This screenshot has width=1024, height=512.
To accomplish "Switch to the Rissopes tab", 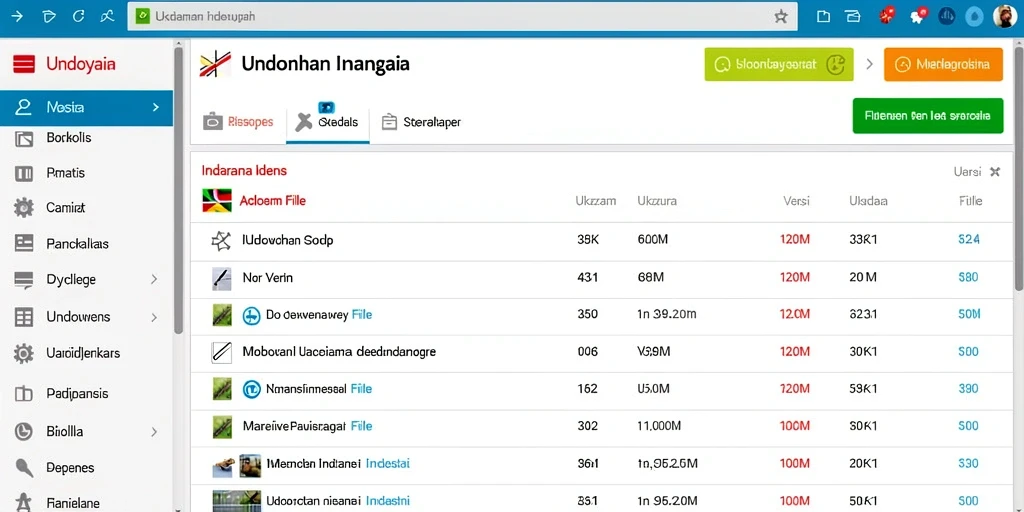I will [238, 121].
